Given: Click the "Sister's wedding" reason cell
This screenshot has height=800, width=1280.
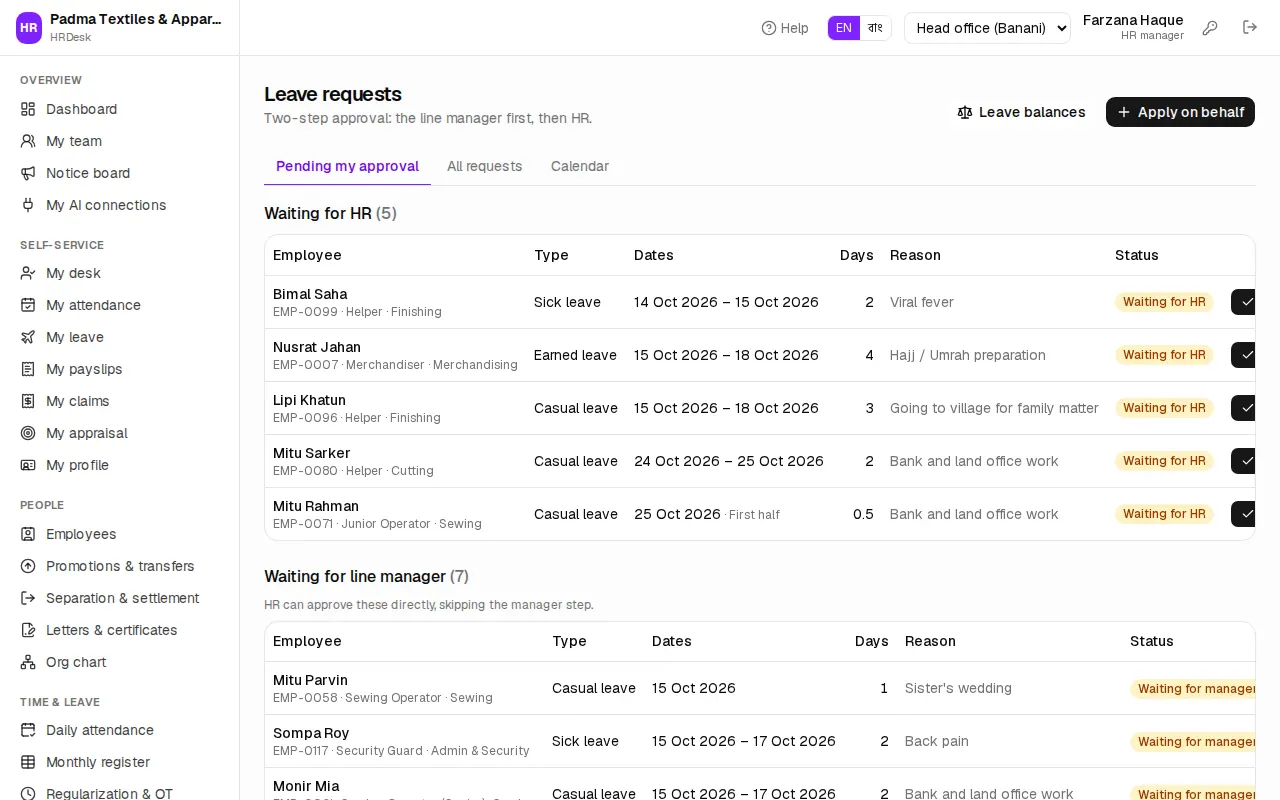Looking at the screenshot, I should coord(958,688).
